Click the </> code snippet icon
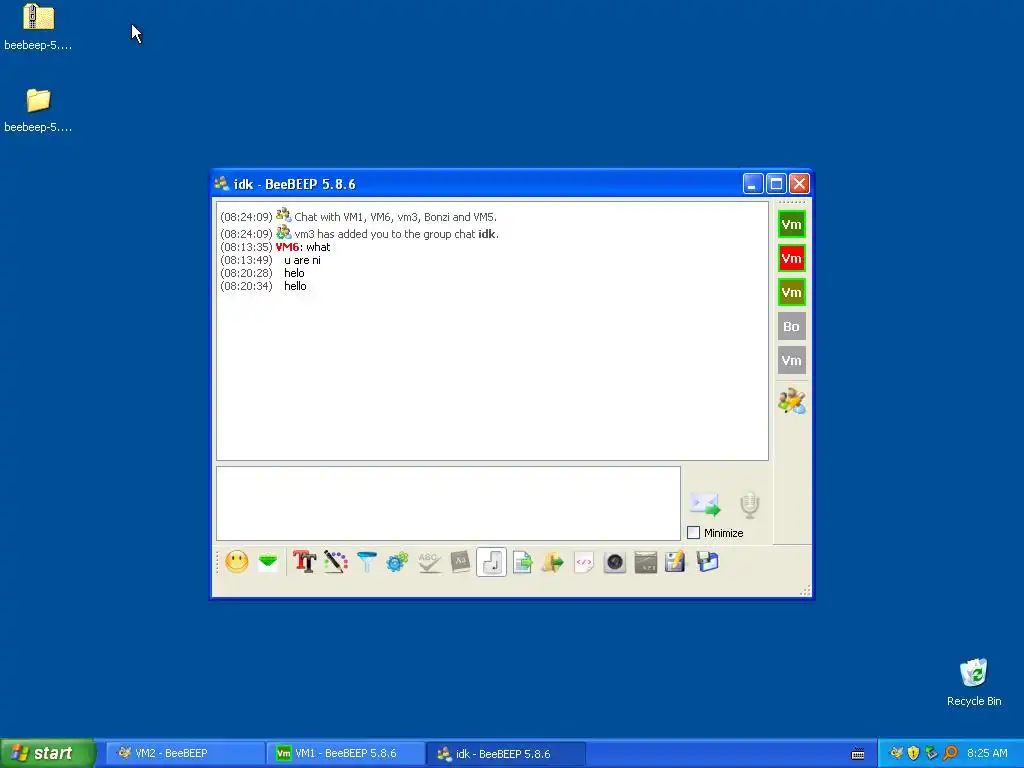This screenshot has width=1024, height=768. (x=583, y=562)
